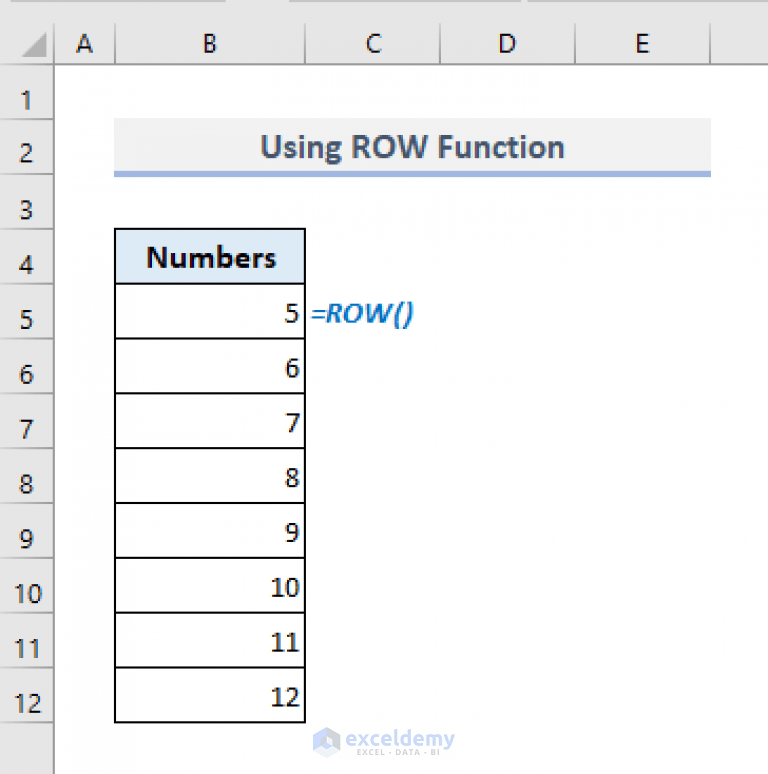Select cell B12 containing value 12
The width and height of the screenshot is (768, 774).
(210, 696)
